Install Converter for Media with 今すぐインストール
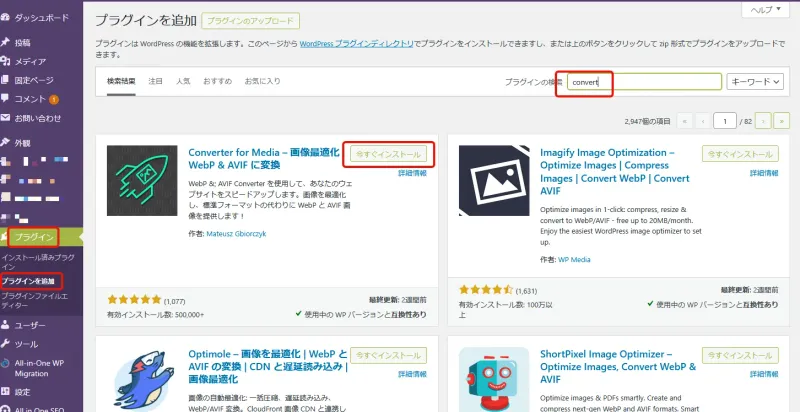The image size is (800, 412). [x=388, y=154]
